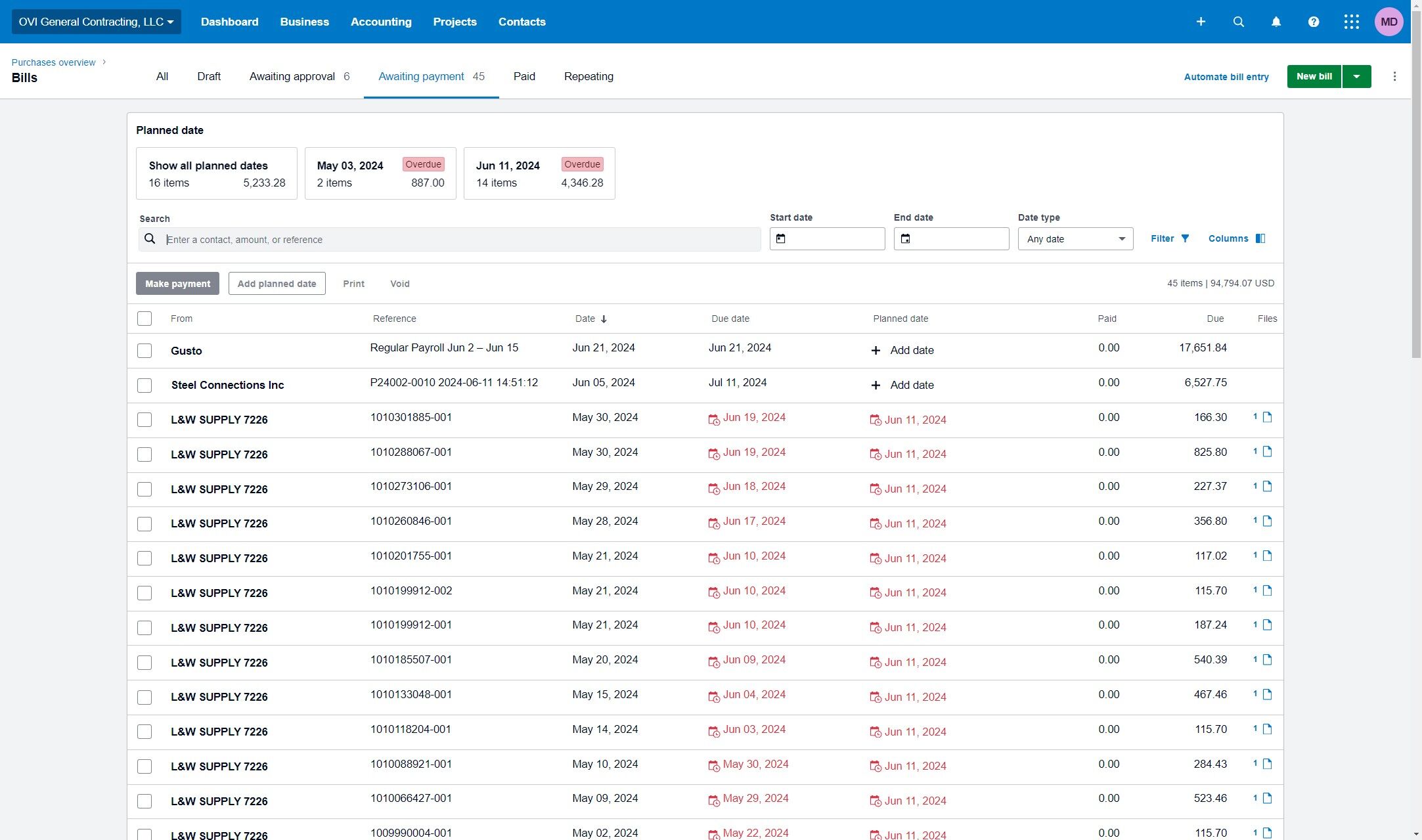Click the plus create-new icon in header
This screenshot has width=1422, height=840.
pyautogui.click(x=1201, y=22)
